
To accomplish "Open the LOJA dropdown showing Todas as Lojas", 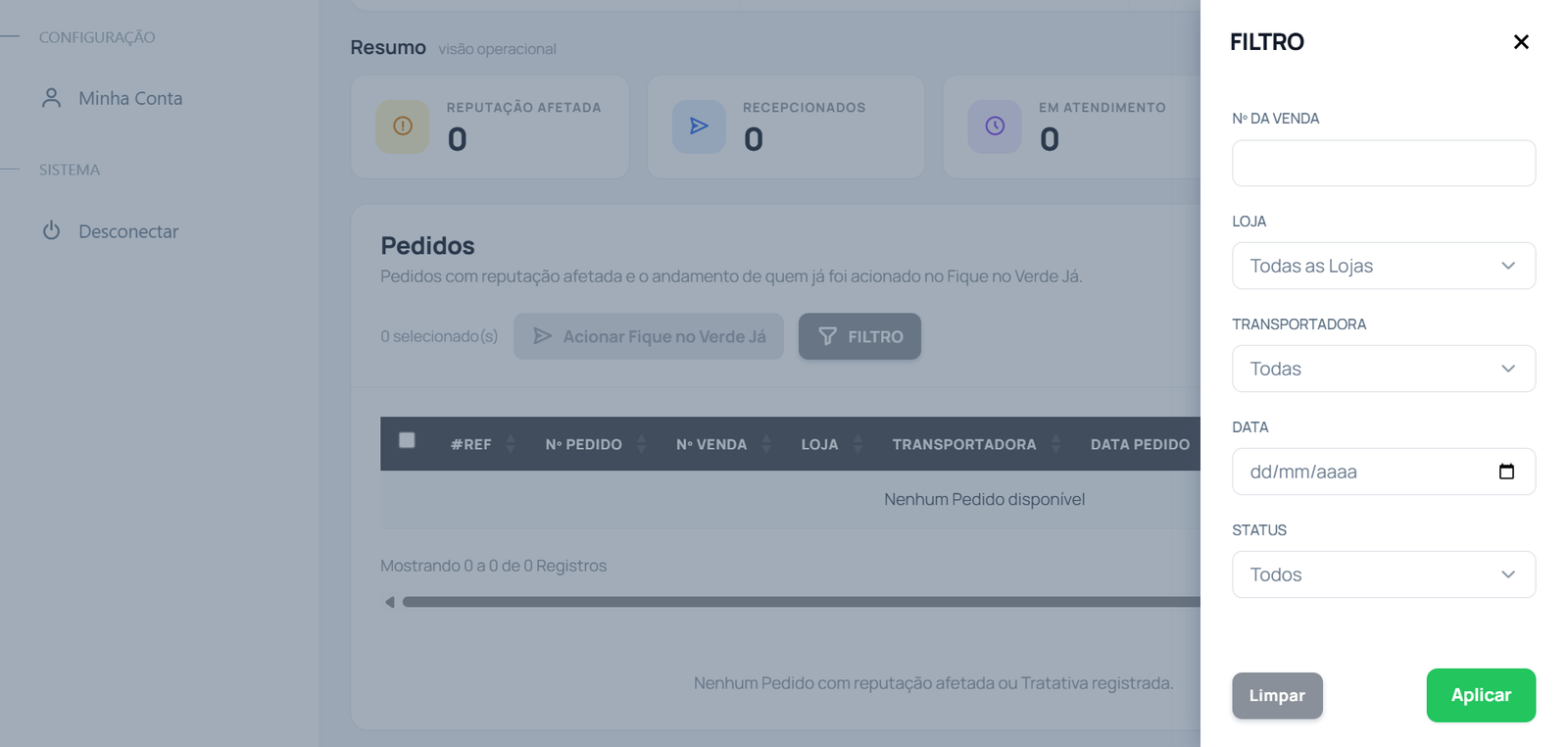I will pos(1384,266).
